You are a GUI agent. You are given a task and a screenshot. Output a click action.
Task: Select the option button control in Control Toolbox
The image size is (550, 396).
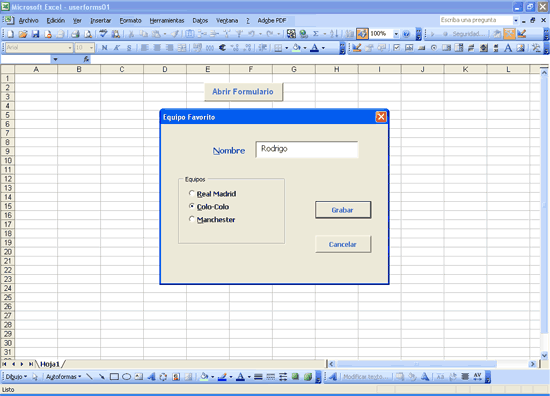434,48
